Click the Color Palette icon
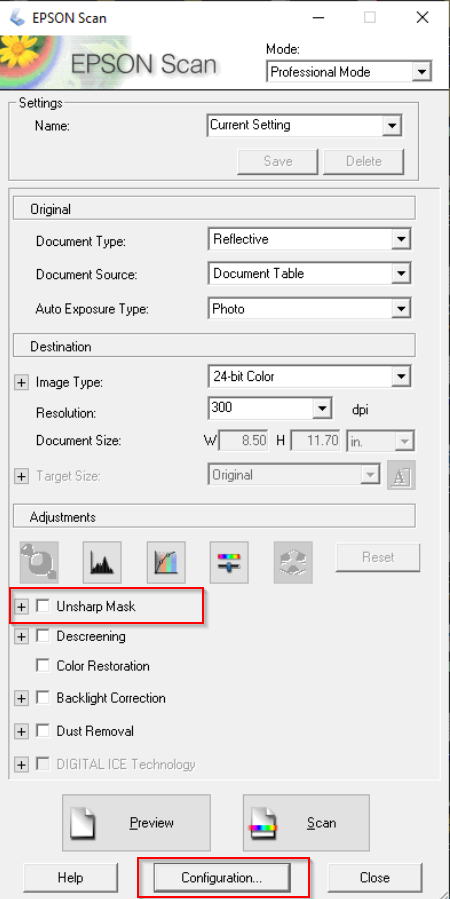 [x=293, y=560]
